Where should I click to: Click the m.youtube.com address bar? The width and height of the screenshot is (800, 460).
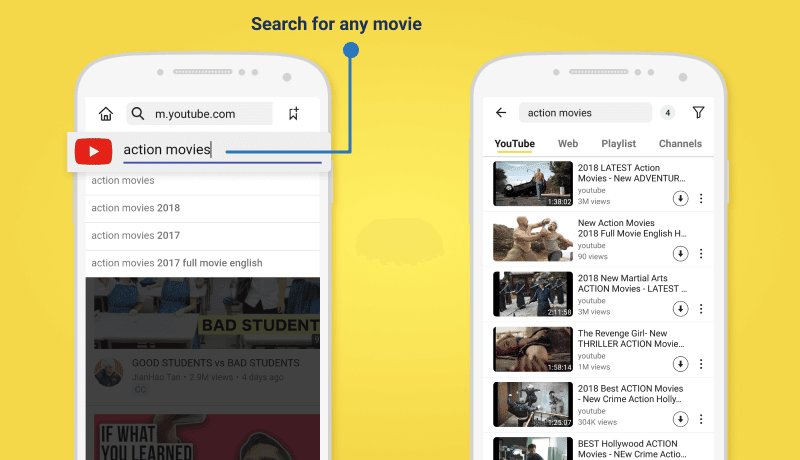click(x=200, y=114)
